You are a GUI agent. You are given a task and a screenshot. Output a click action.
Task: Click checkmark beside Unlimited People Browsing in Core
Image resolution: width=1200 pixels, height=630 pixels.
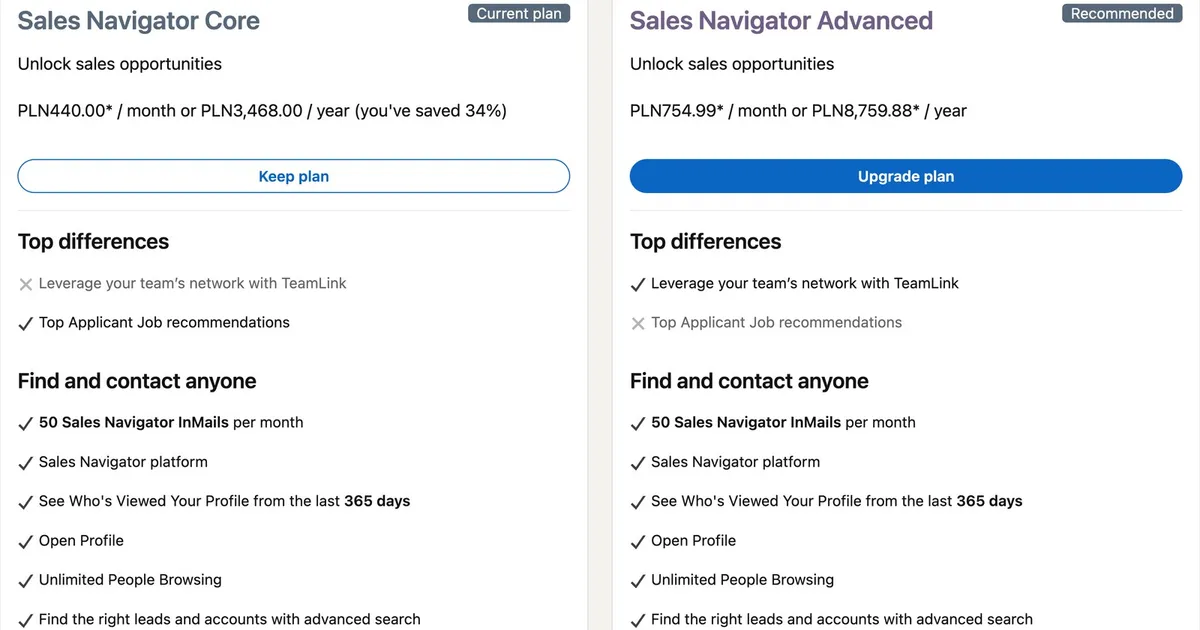(26, 580)
